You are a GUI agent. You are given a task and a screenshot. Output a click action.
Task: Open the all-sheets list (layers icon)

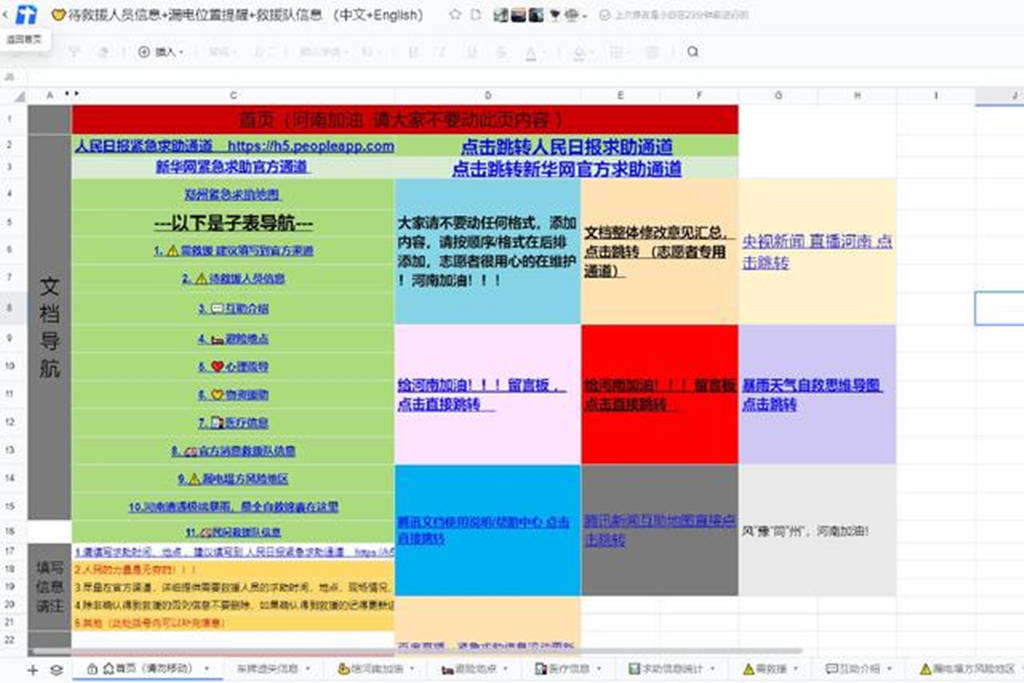57,669
